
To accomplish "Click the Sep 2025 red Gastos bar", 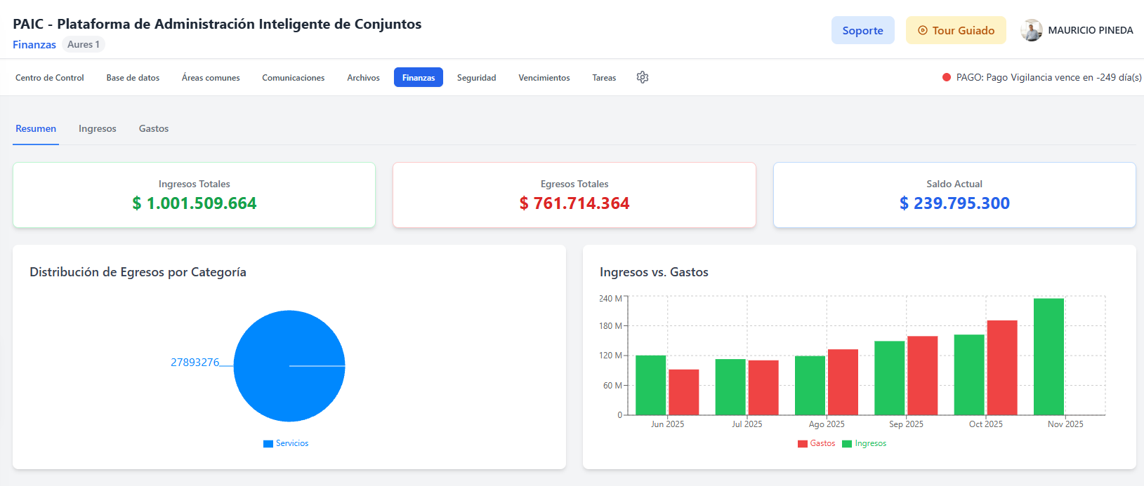I will click(x=922, y=376).
